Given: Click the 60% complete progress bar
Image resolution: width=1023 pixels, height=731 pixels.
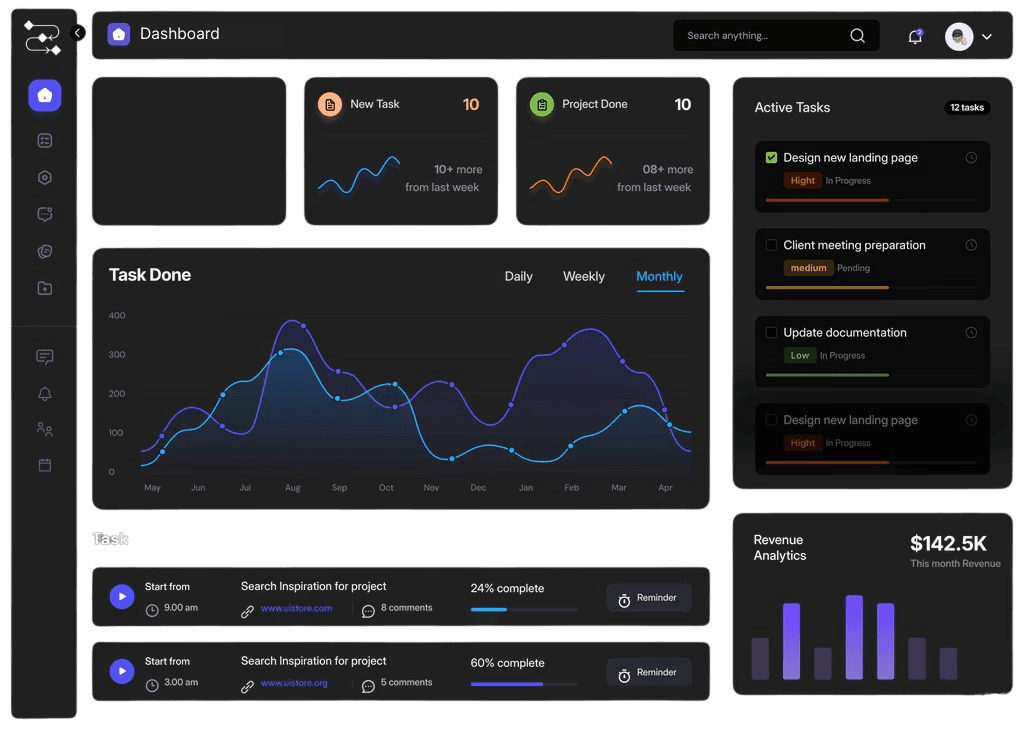Looking at the screenshot, I should (522, 682).
